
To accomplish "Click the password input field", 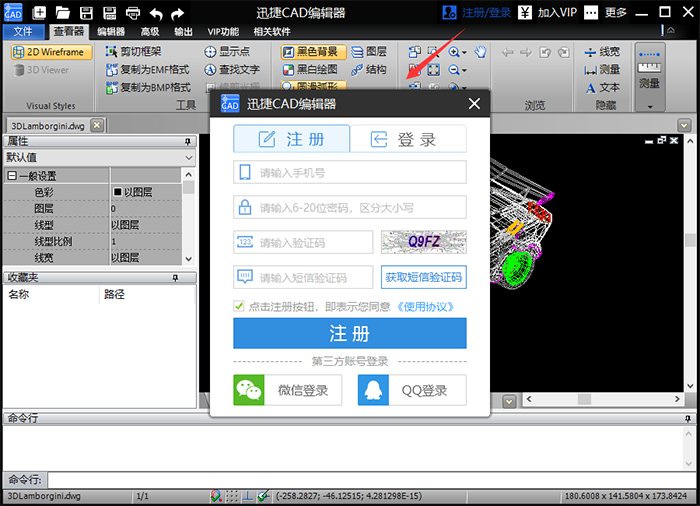I will (x=350, y=207).
